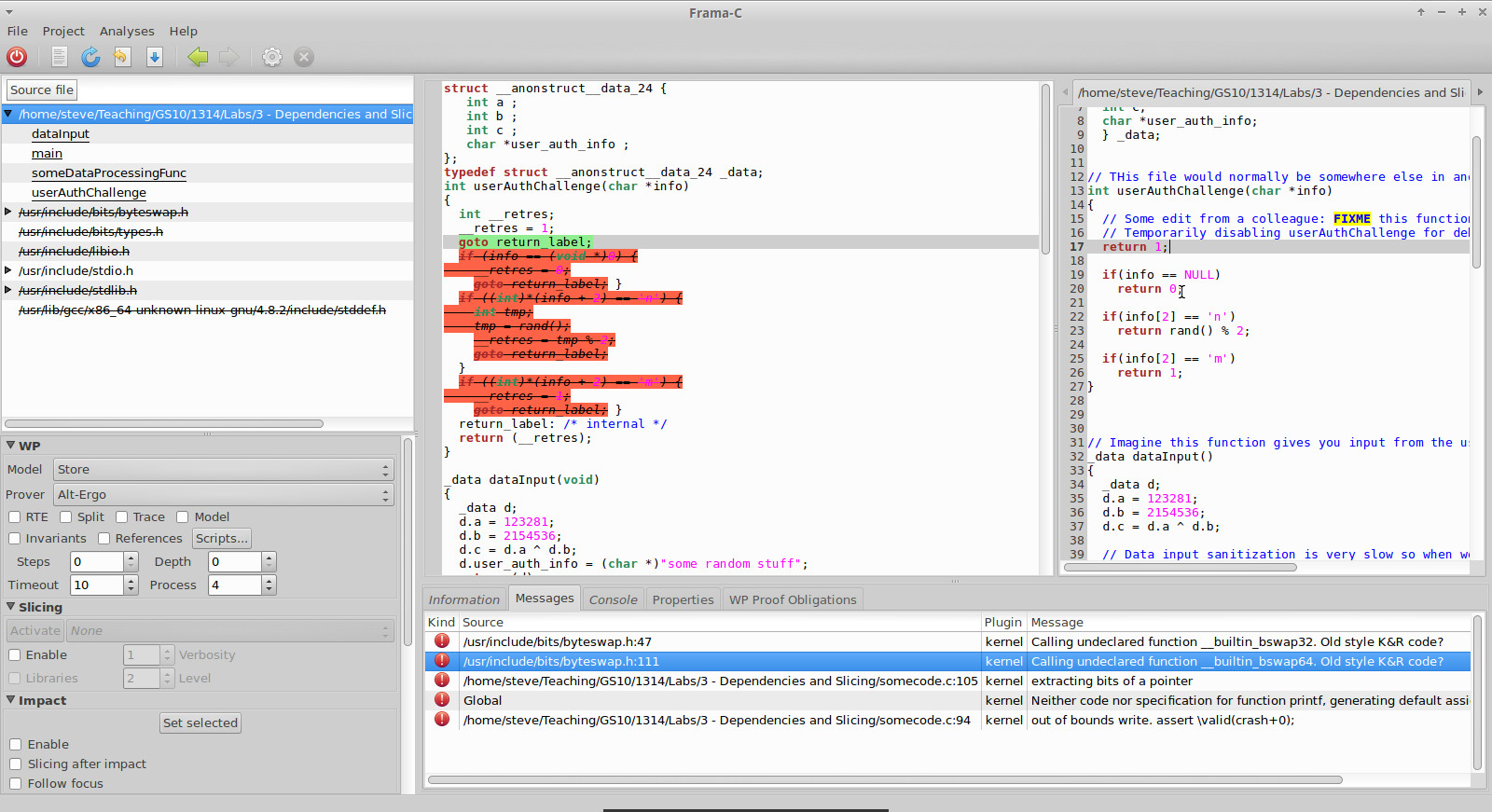This screenshot has width=1492, height=812.
Task: Select the Messages tab
Action: coord(545,599)
